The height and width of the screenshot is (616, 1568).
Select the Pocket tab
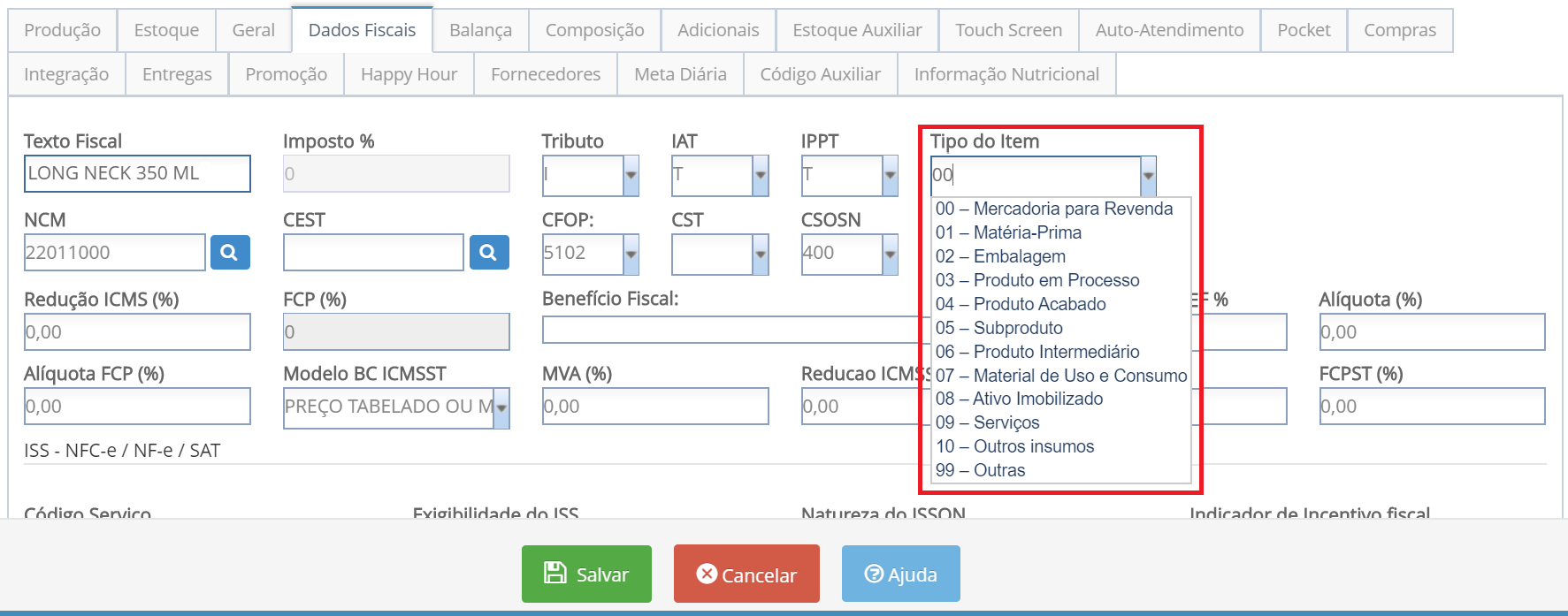[1304, 30]
